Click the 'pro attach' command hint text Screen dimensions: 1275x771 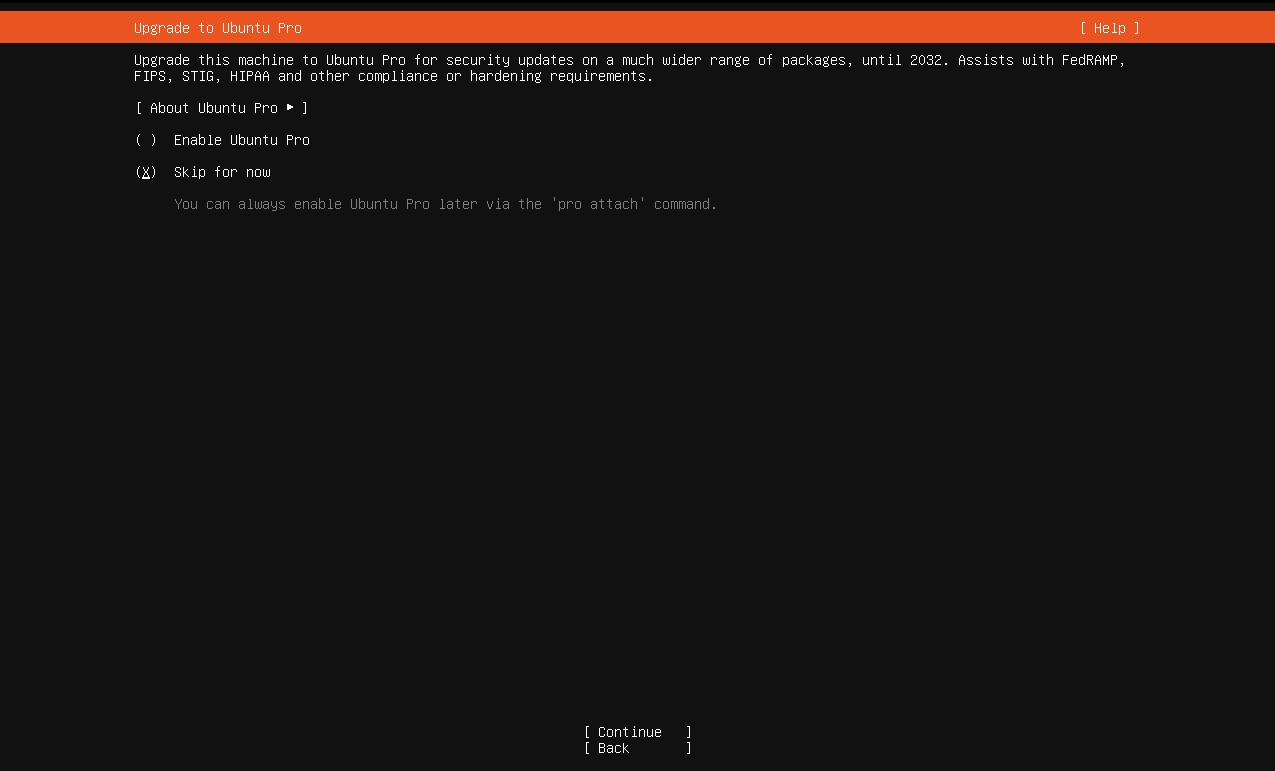click(444, 203)
